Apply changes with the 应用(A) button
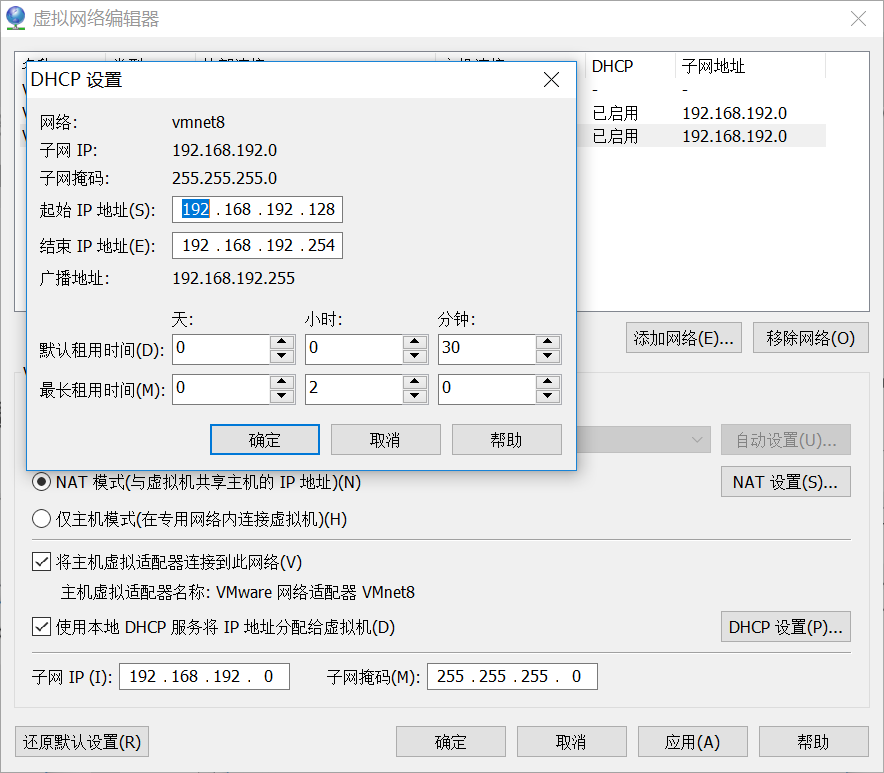 [x=692, y=741]
